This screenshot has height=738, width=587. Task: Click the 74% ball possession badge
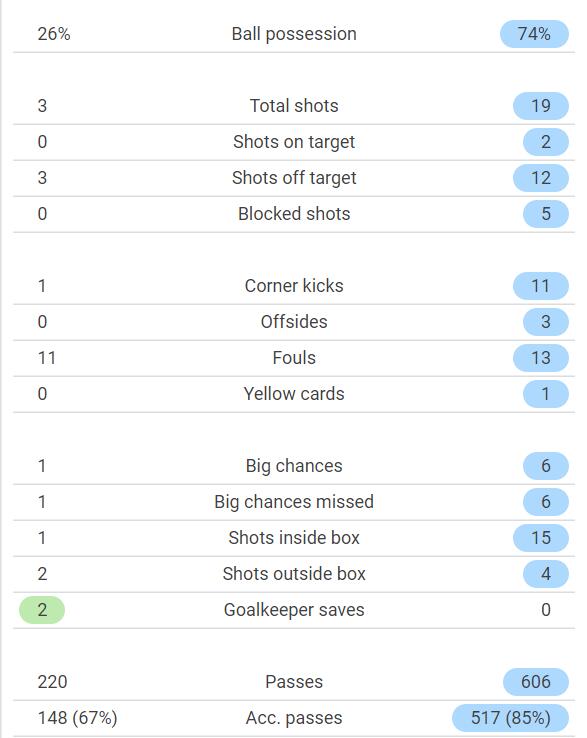click(x=534, y=34)
